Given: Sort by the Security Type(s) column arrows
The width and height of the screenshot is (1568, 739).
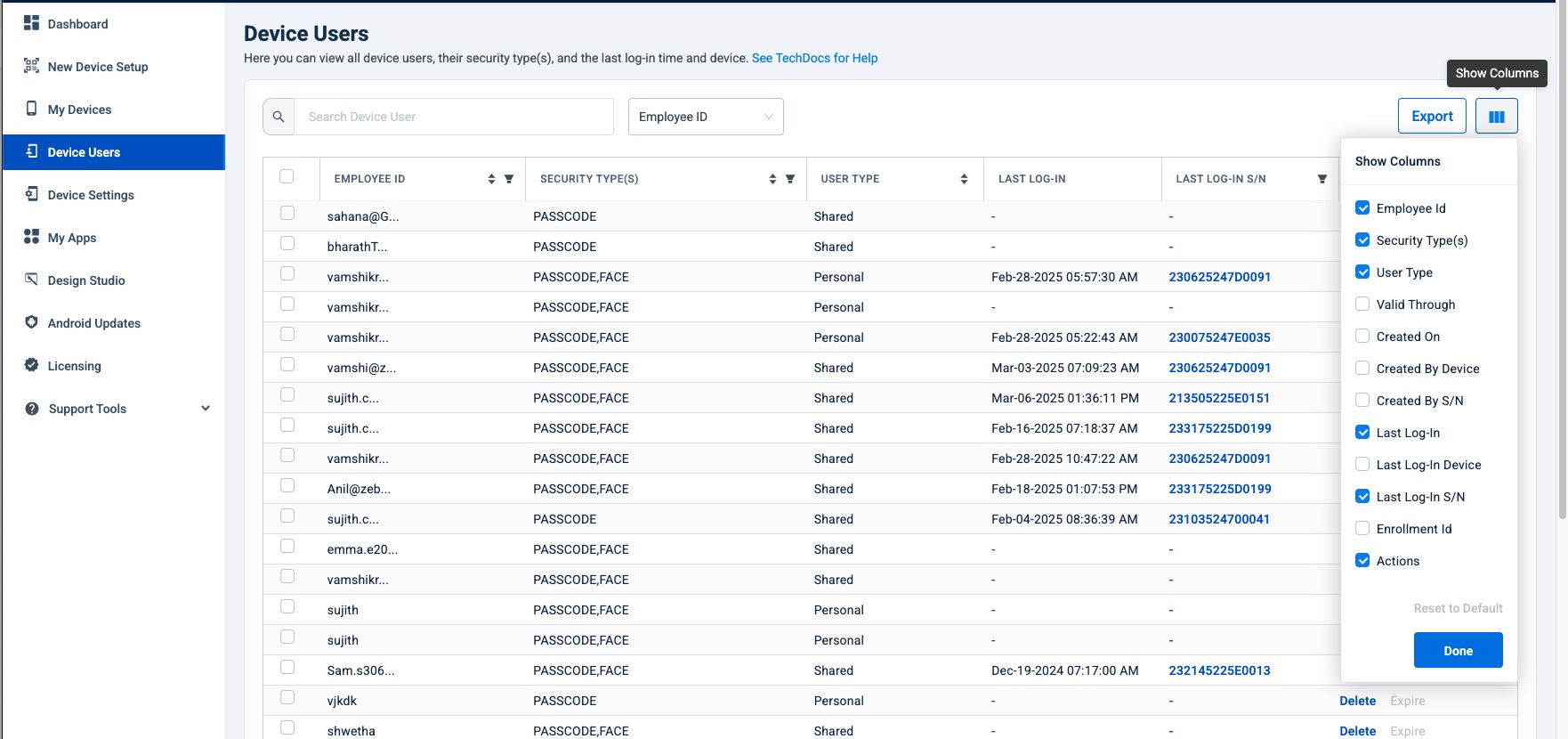Looking at the screenshot, I should (772, 179).
